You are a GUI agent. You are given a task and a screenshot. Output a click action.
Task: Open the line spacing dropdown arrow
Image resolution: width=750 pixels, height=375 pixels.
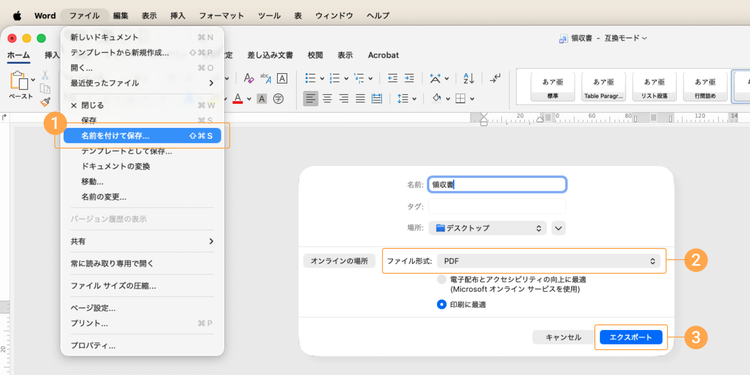[x=414, y=99]
